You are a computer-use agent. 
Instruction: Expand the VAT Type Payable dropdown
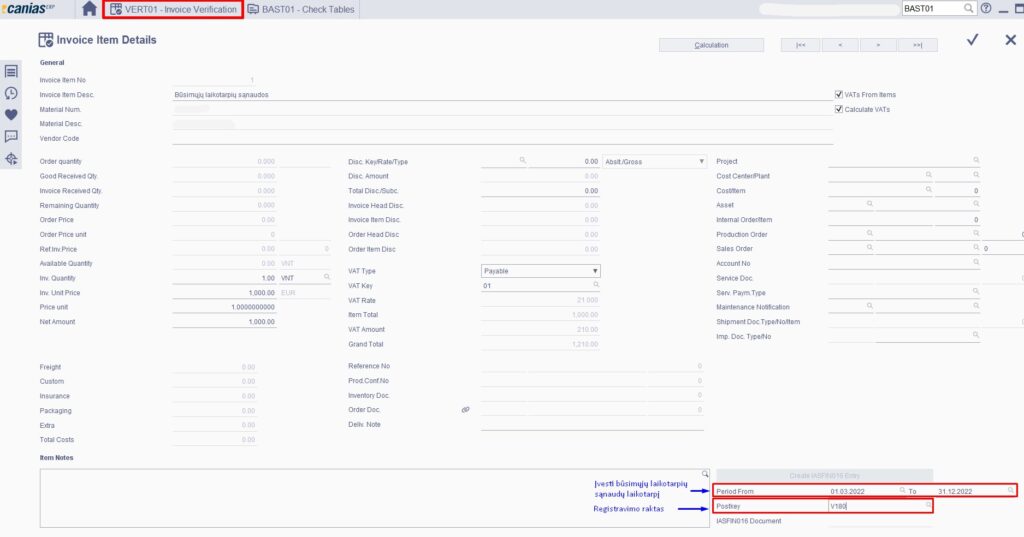(595, 271)
